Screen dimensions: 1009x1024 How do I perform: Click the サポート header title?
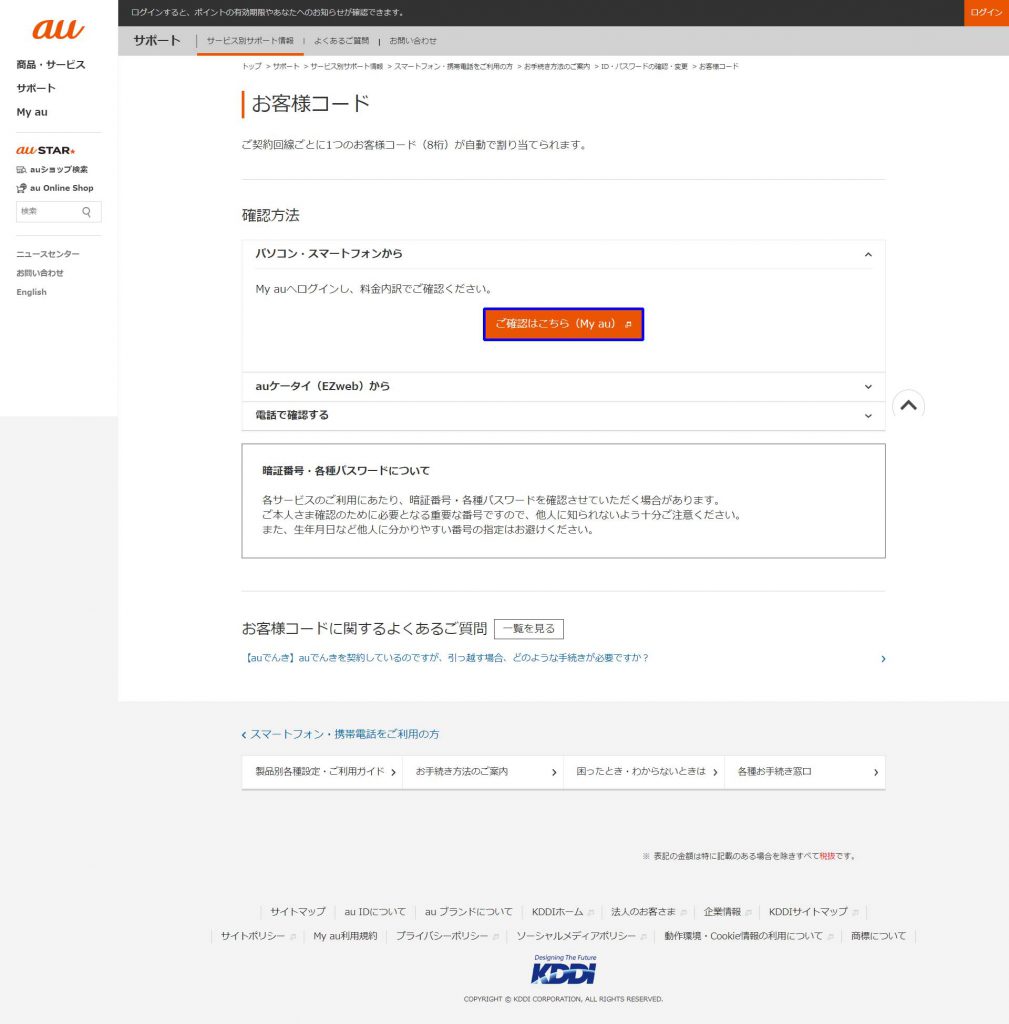click(x=157, y=40)
